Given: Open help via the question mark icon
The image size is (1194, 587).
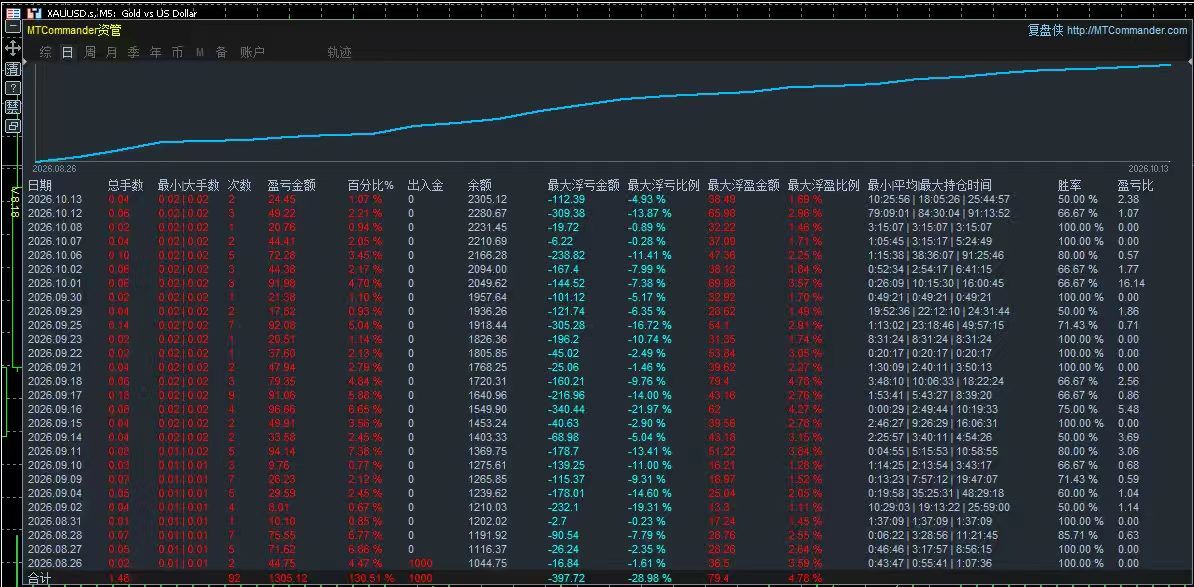Looking at the screenshot, I should 13,88.
